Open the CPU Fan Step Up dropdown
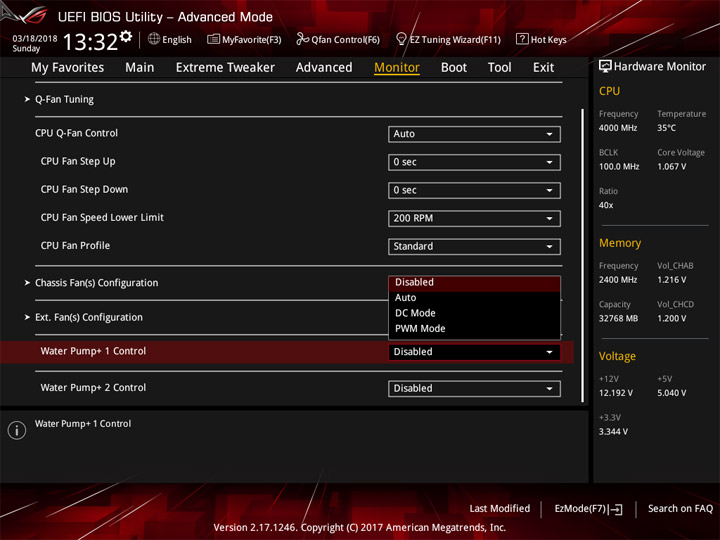720x540 pixels. pos(474,162)
